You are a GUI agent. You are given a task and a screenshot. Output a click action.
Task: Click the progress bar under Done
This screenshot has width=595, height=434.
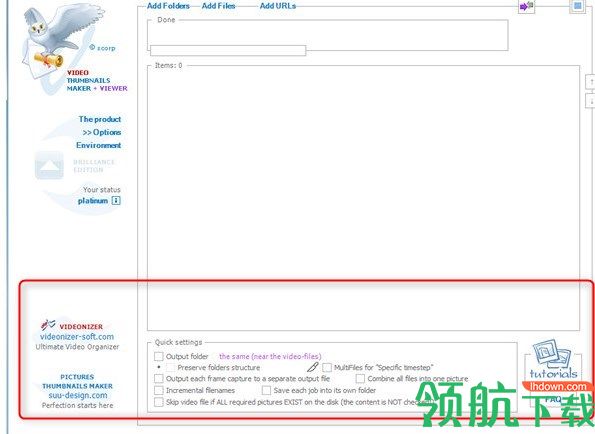pos(228,50)
